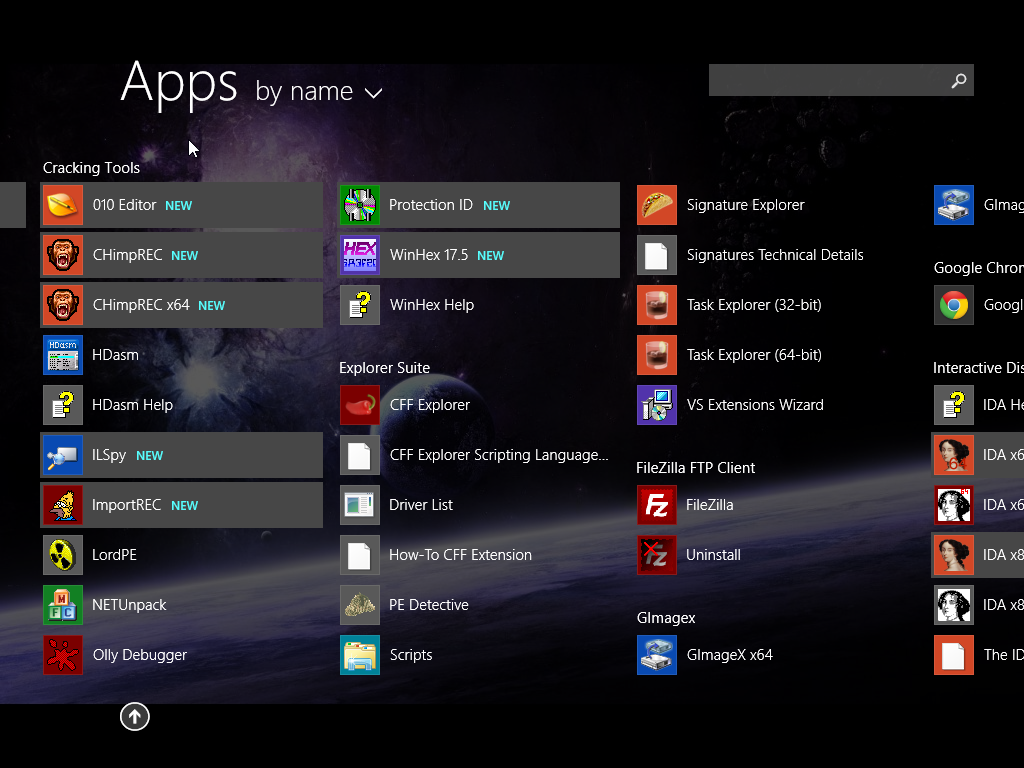Open PE Detective icon

click(x=360, y=605)
